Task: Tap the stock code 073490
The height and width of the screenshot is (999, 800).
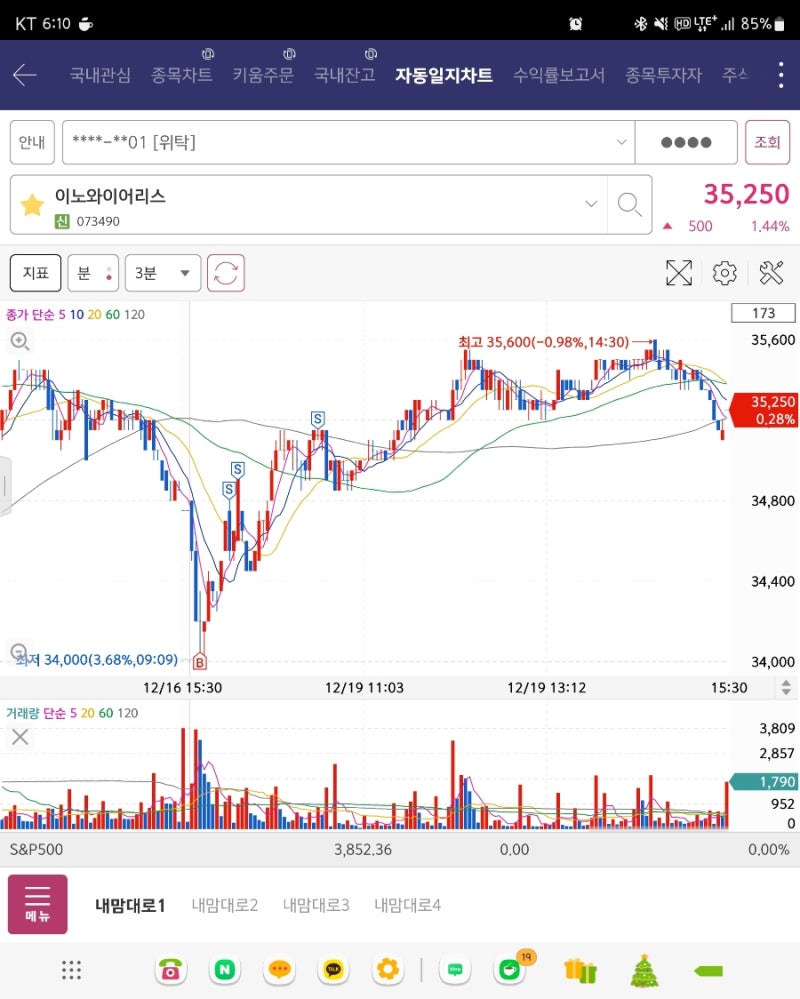Action: 98,222
